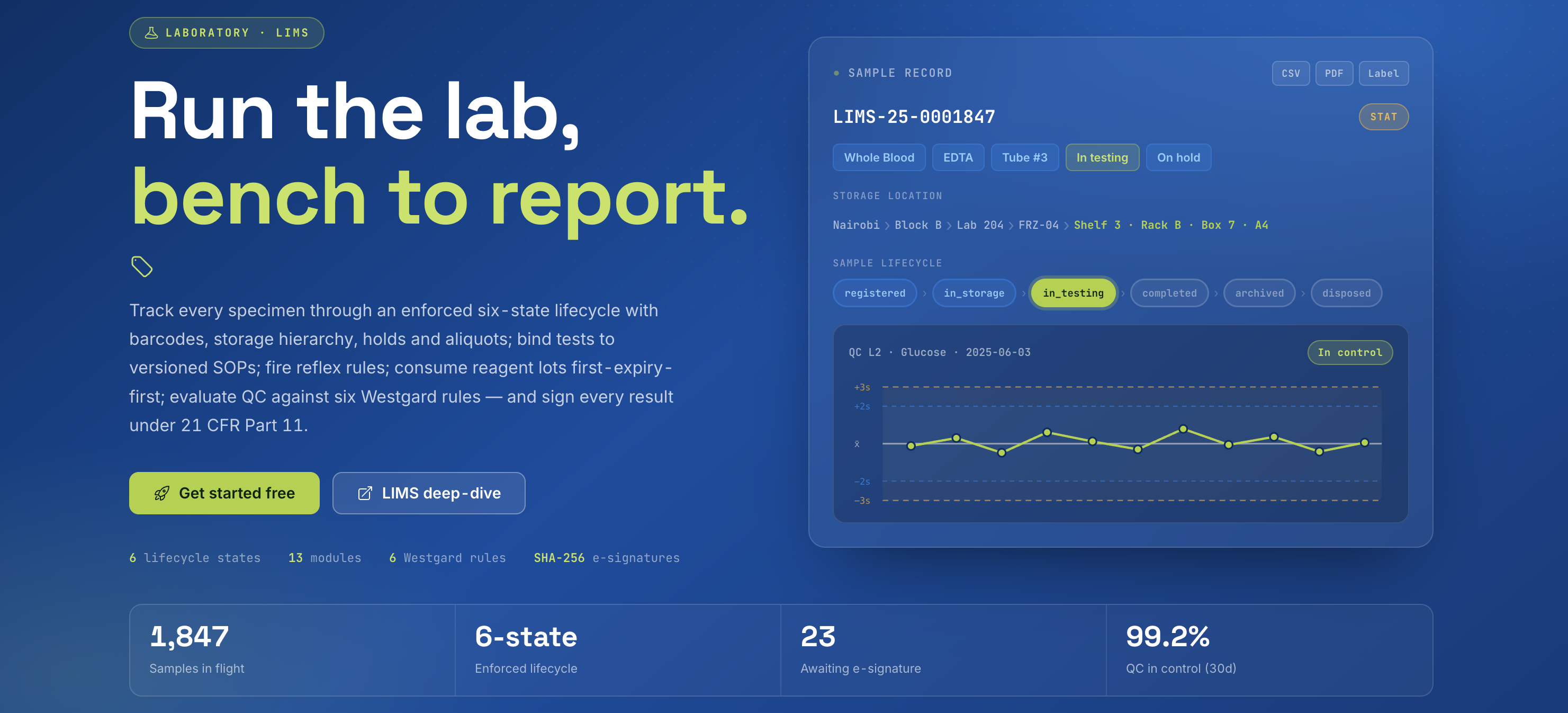Click Shelf 3 in the storage path
Viewport: 1568px width, 713px height.
1097,225
